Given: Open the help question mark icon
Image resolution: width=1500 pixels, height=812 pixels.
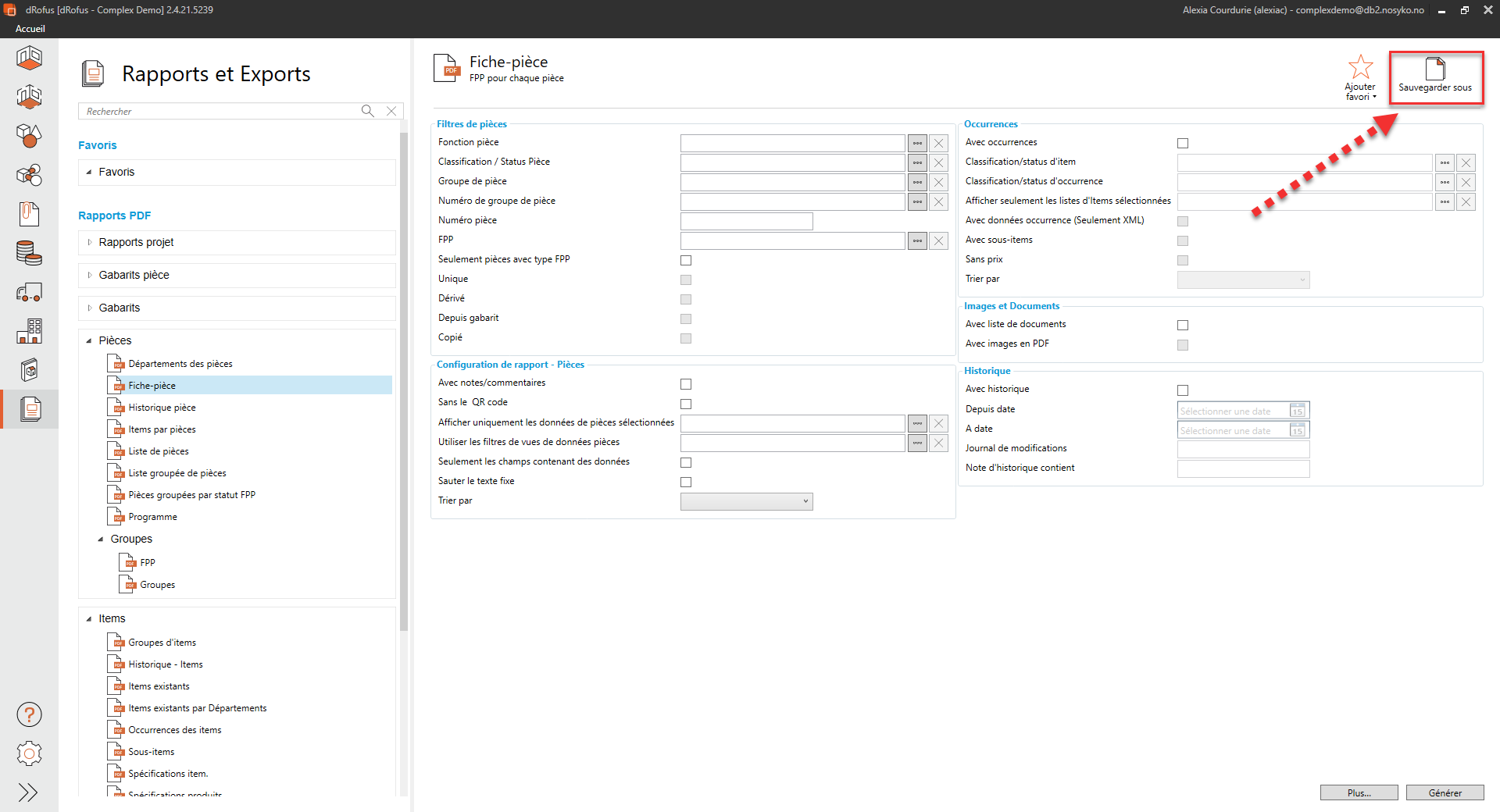Looking at the screenshot, I should (29, 714).
